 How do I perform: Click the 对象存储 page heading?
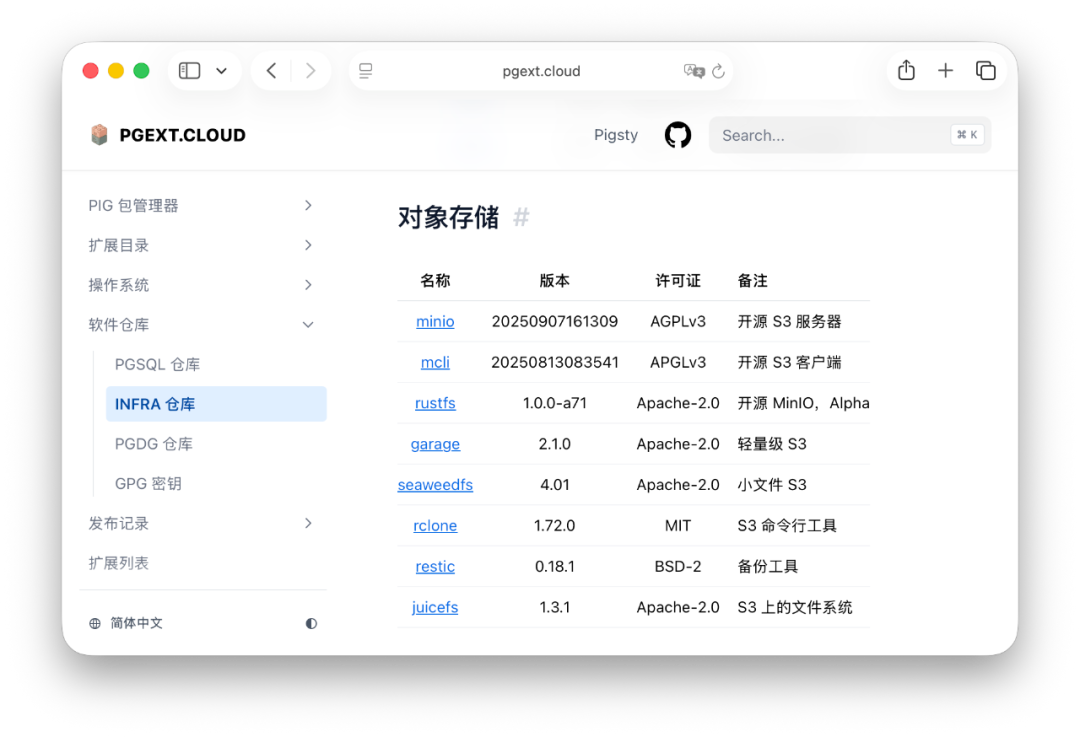pyautogui.click(x=448, y=218)
